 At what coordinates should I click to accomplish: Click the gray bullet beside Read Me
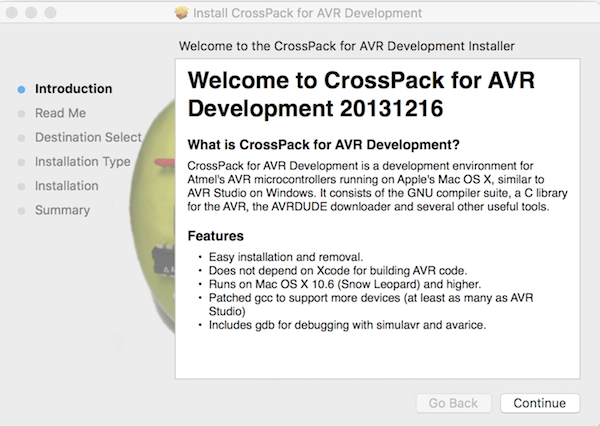(21, 114)
